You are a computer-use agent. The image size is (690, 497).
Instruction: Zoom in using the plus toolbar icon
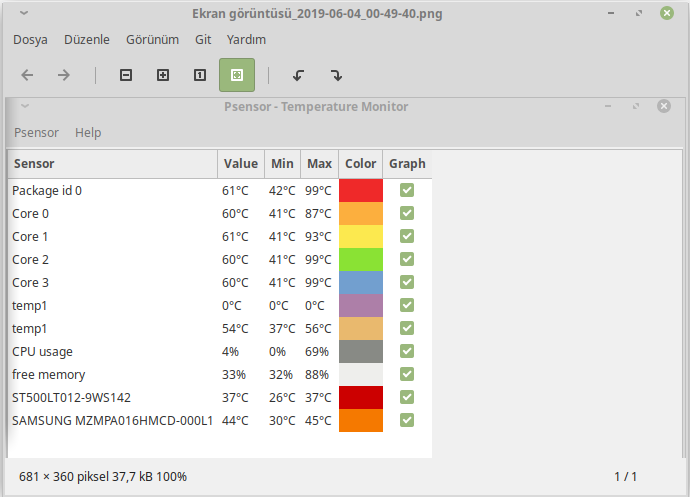[x=163, y=75]
